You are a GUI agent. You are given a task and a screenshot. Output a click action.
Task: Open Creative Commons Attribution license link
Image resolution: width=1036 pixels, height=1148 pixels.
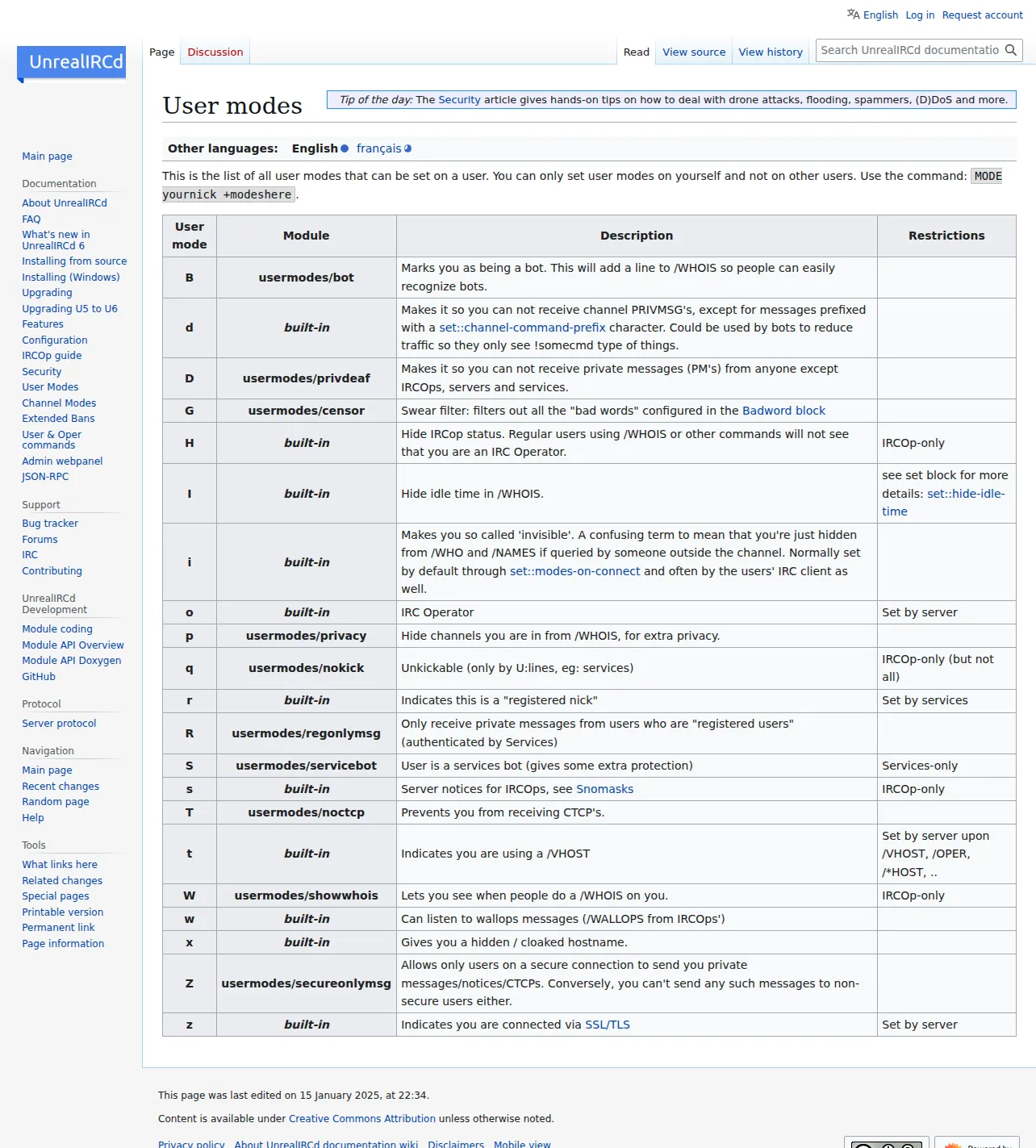tap(362, 1119)
